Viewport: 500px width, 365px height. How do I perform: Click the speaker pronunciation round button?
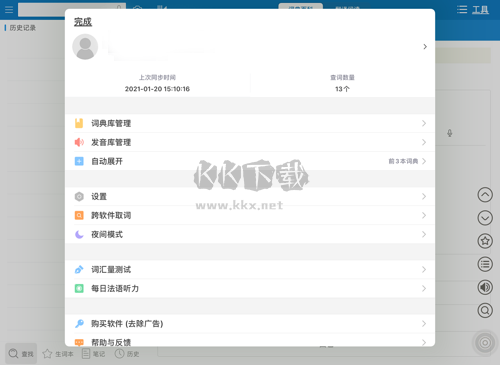(x=485, y=287)
